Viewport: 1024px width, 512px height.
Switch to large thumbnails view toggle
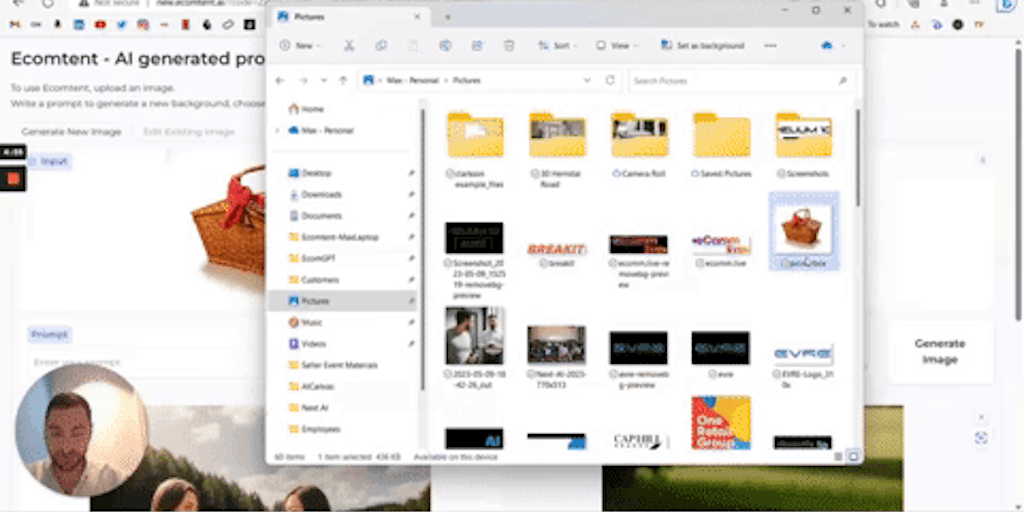(853, 456)
